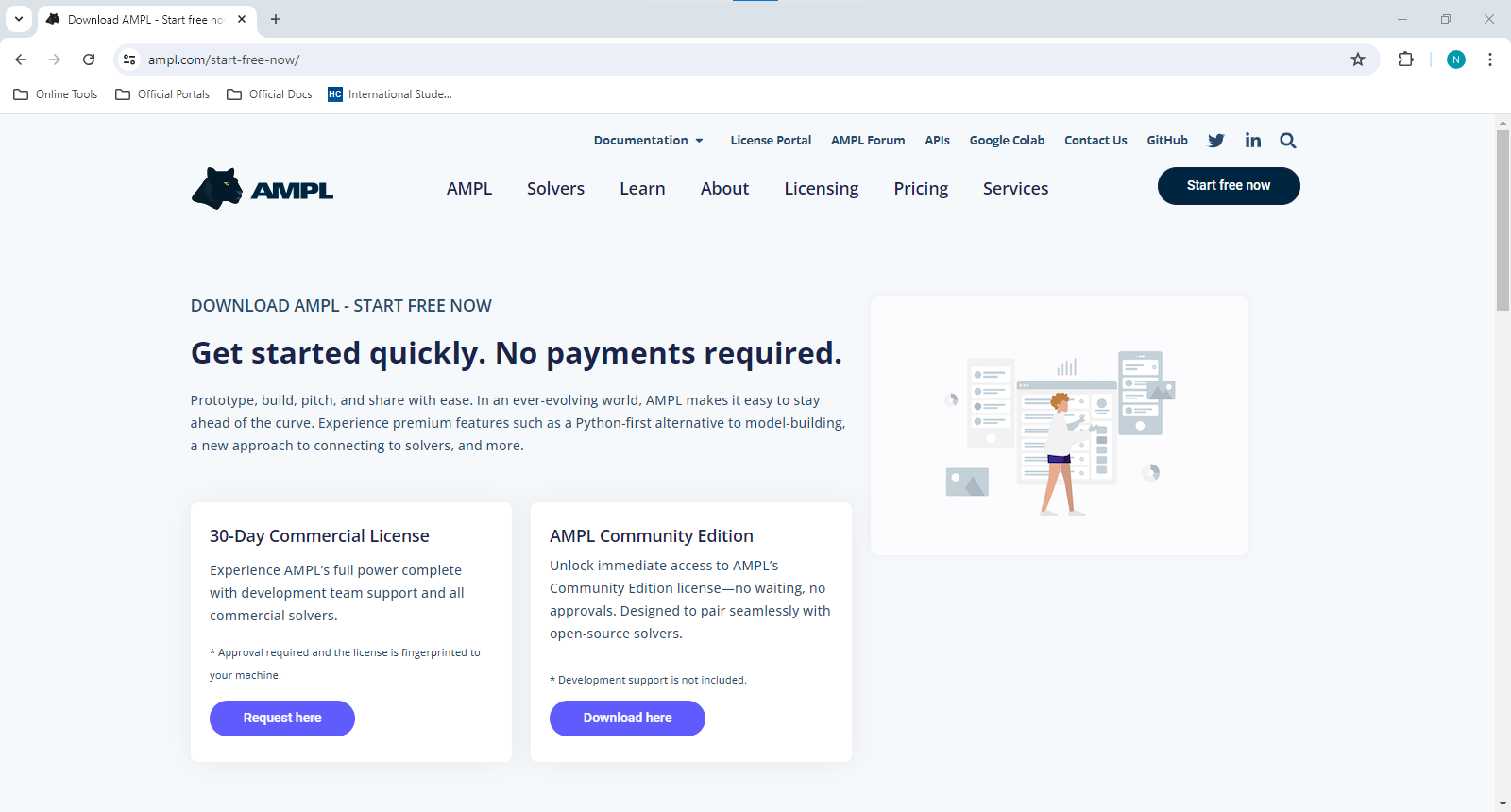Visit the AMPL Forum link

click(868, 141)
